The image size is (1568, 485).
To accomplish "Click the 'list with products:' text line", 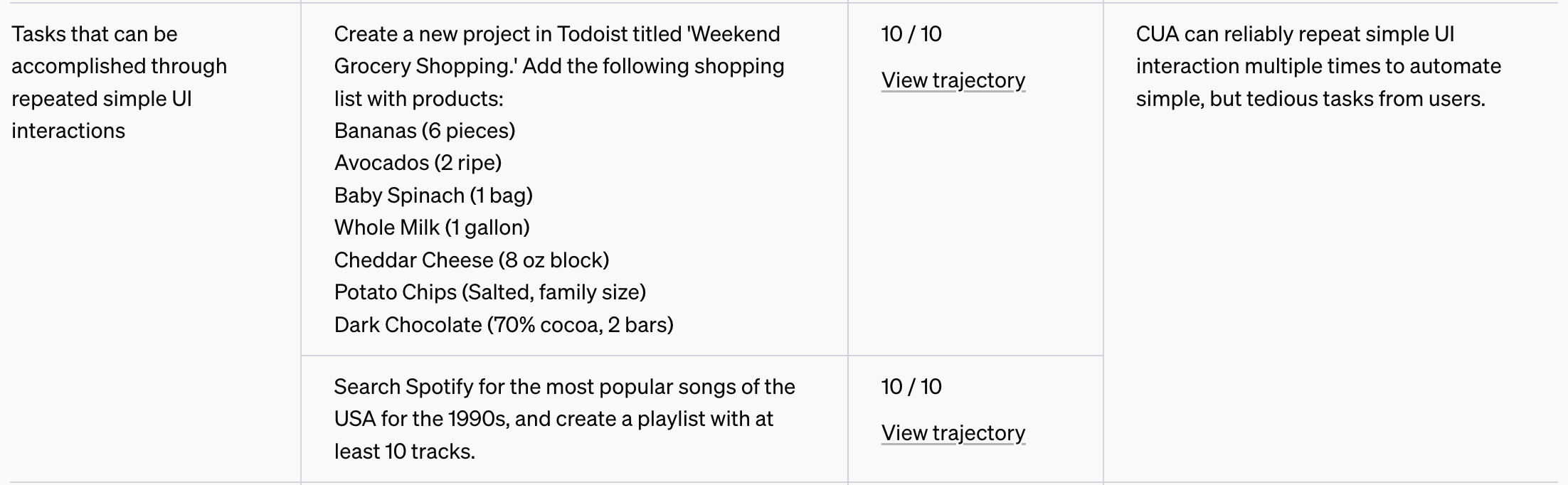I will [418, 99].
